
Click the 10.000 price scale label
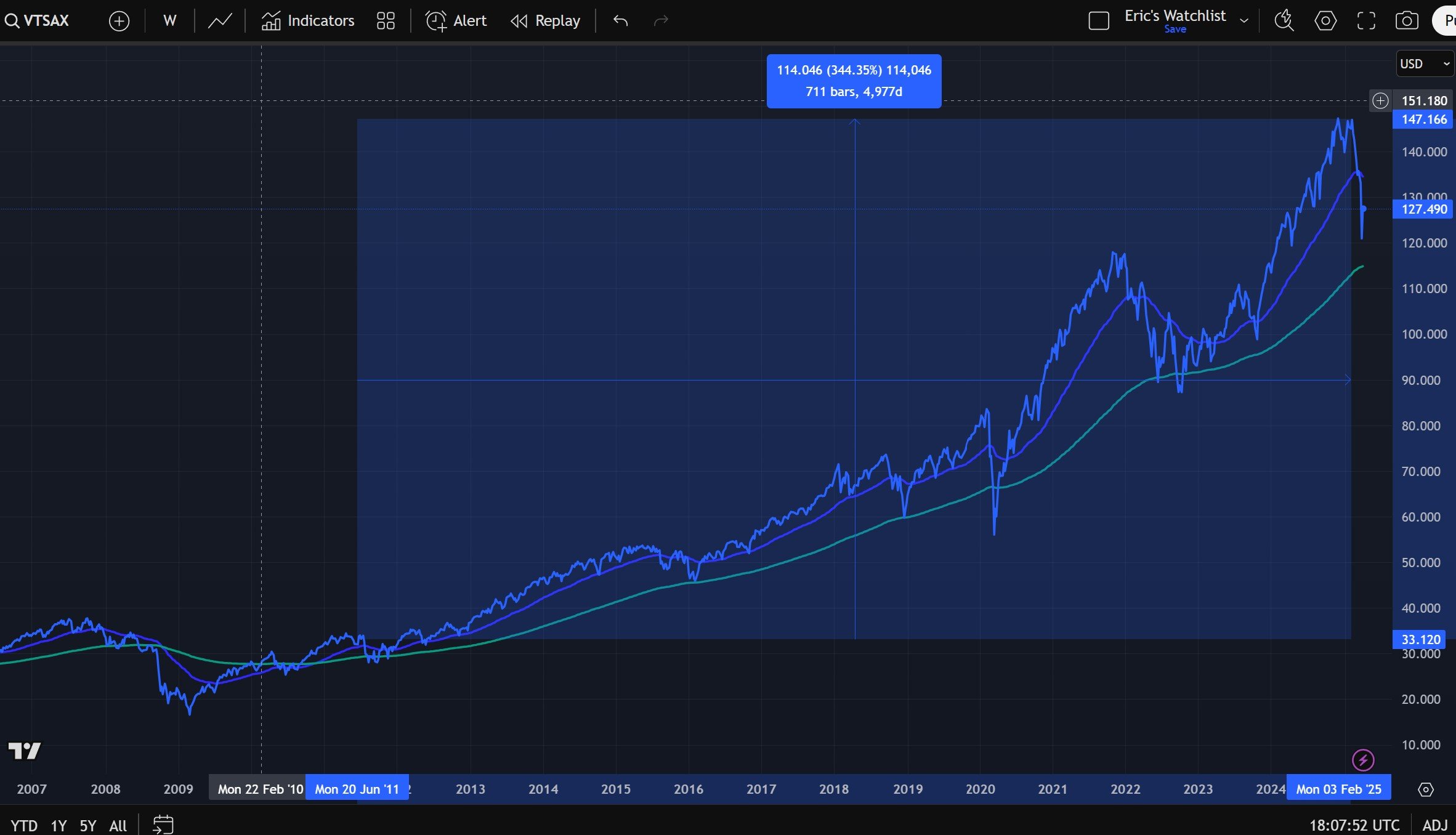click(x=1421, y=745)
